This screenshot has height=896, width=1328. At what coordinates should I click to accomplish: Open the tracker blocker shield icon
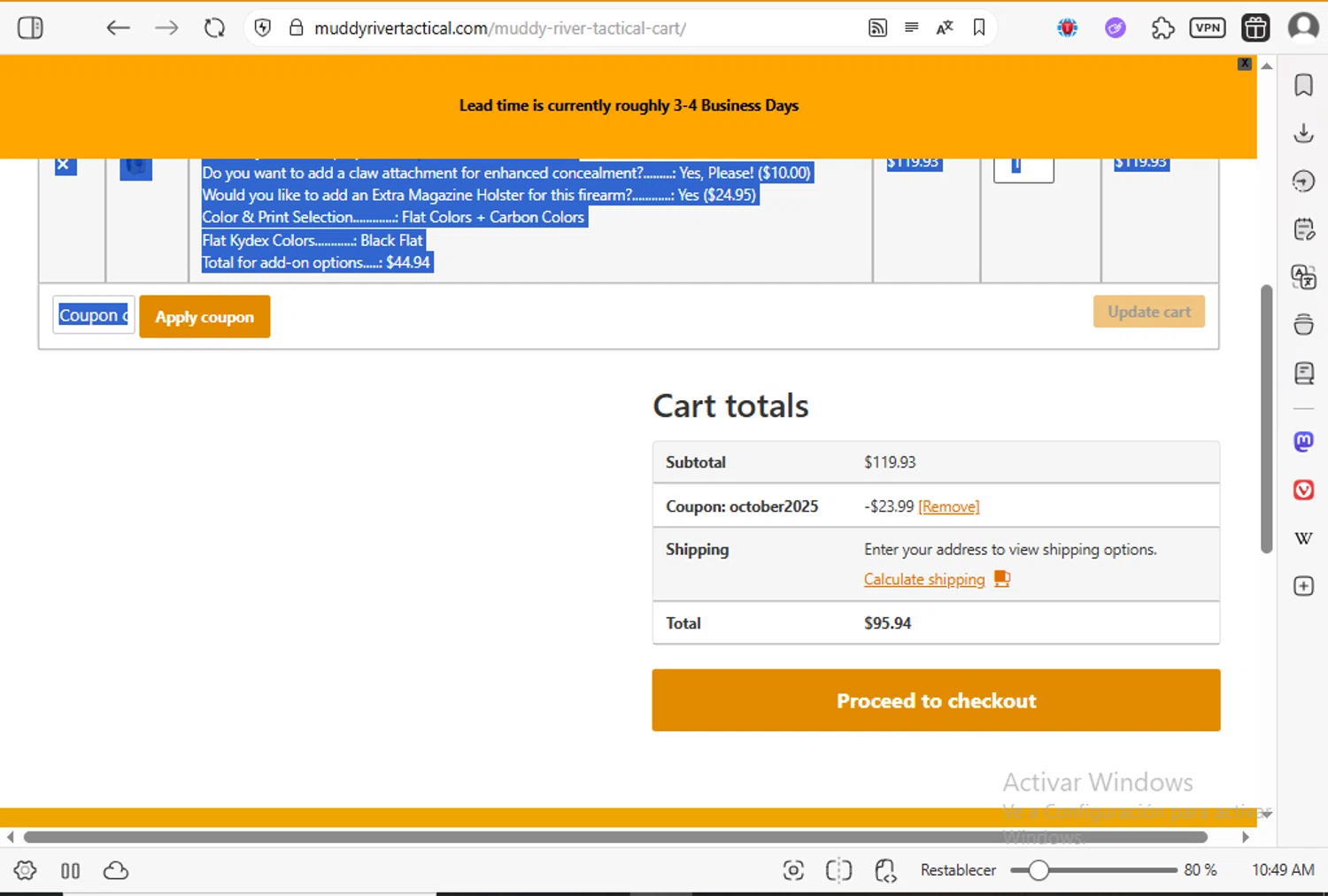(262, 27)
